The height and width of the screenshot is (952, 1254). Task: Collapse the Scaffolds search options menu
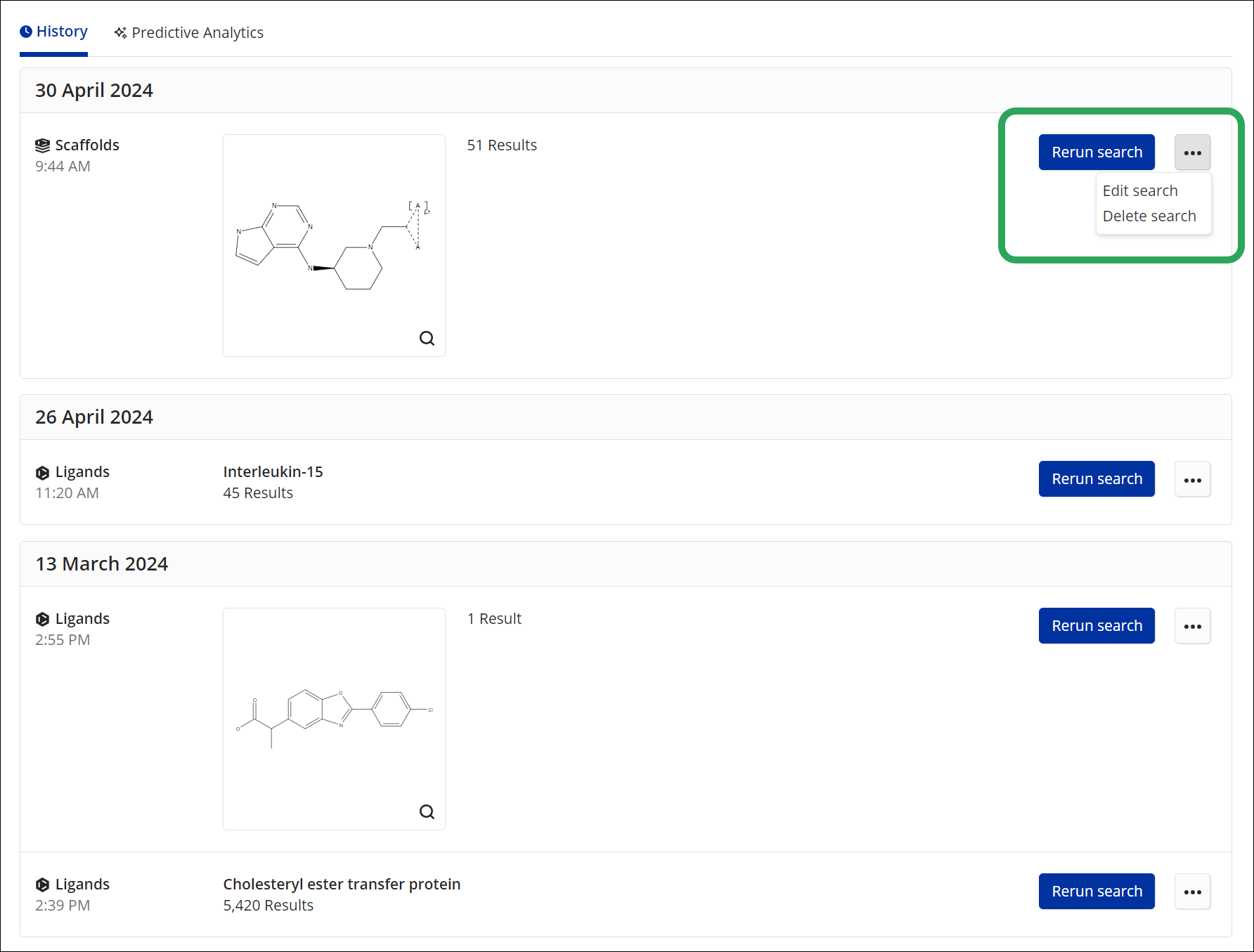(x=1192, y=152)
